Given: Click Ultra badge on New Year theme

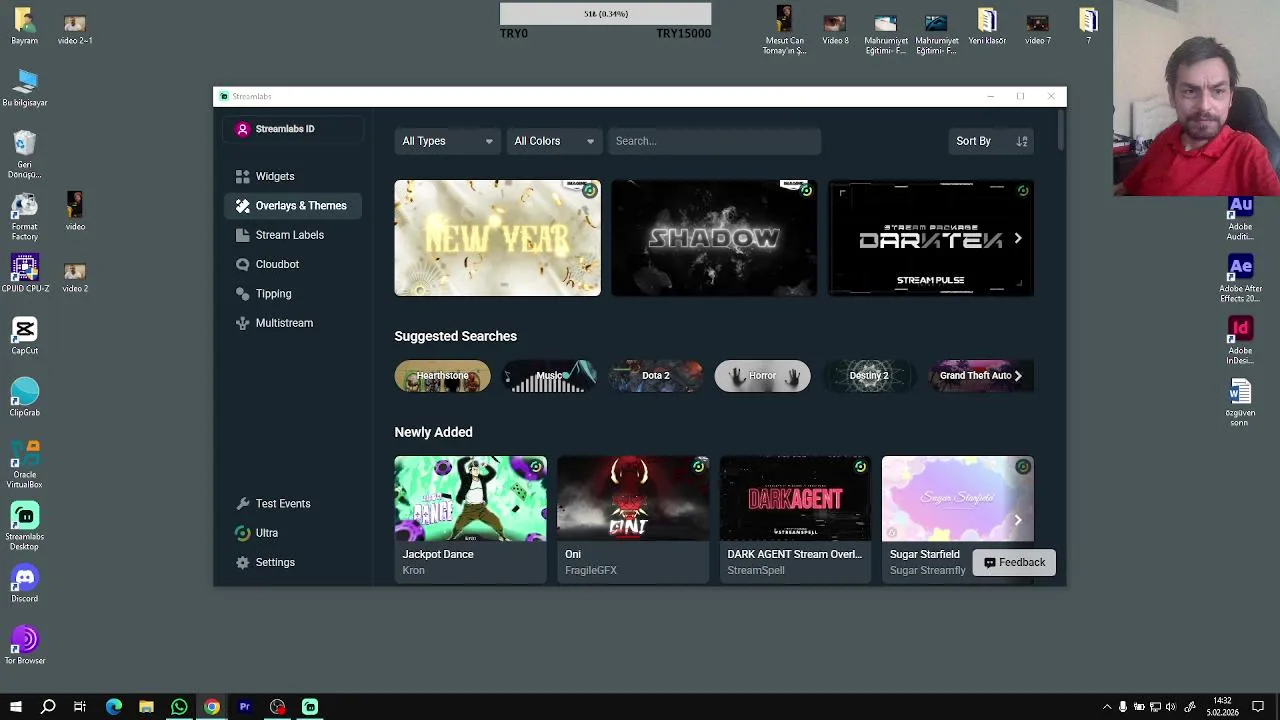Looking at the screenshot, I should point(590,191).
